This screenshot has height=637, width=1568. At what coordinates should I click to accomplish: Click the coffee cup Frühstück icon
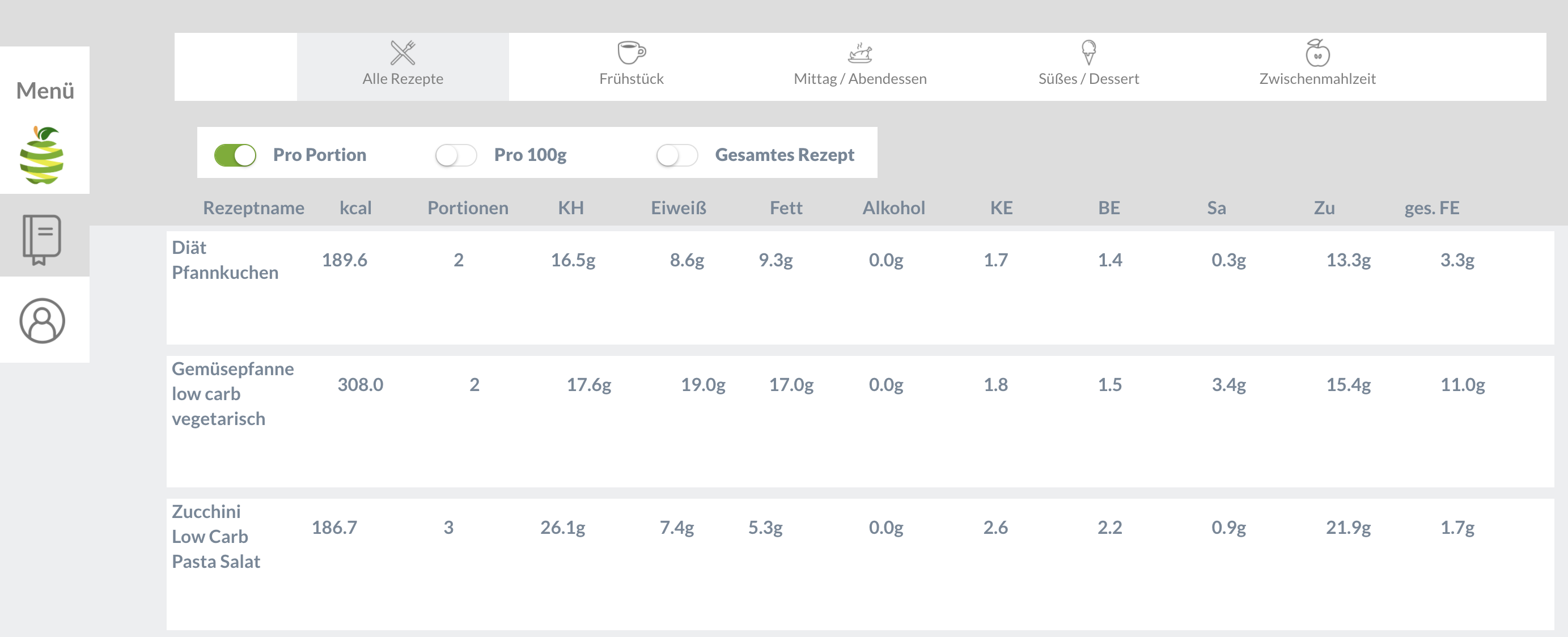pos(631,53)
